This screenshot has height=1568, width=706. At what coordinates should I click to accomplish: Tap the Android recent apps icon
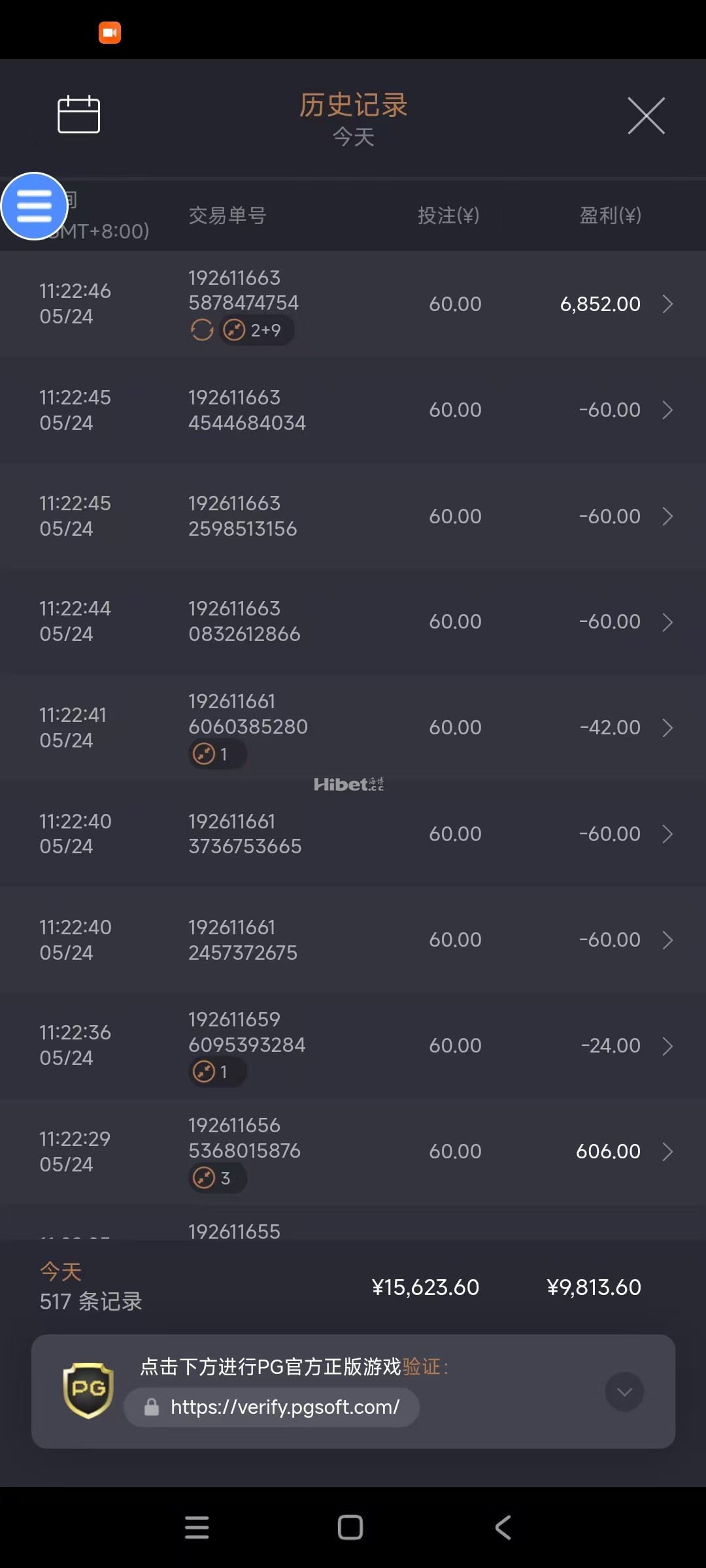pyautogui.click(x=197, y=1527)
